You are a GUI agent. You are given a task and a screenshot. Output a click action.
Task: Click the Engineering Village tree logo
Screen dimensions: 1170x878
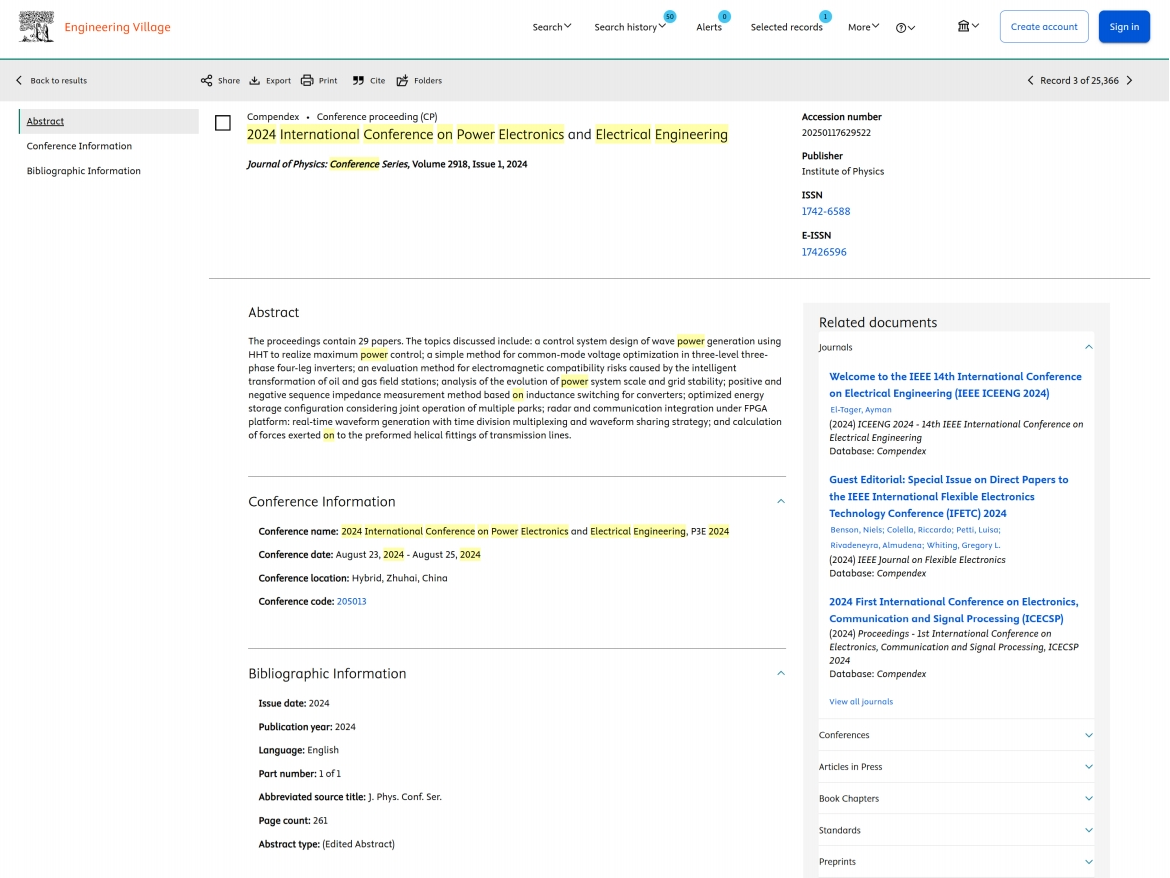37,27
